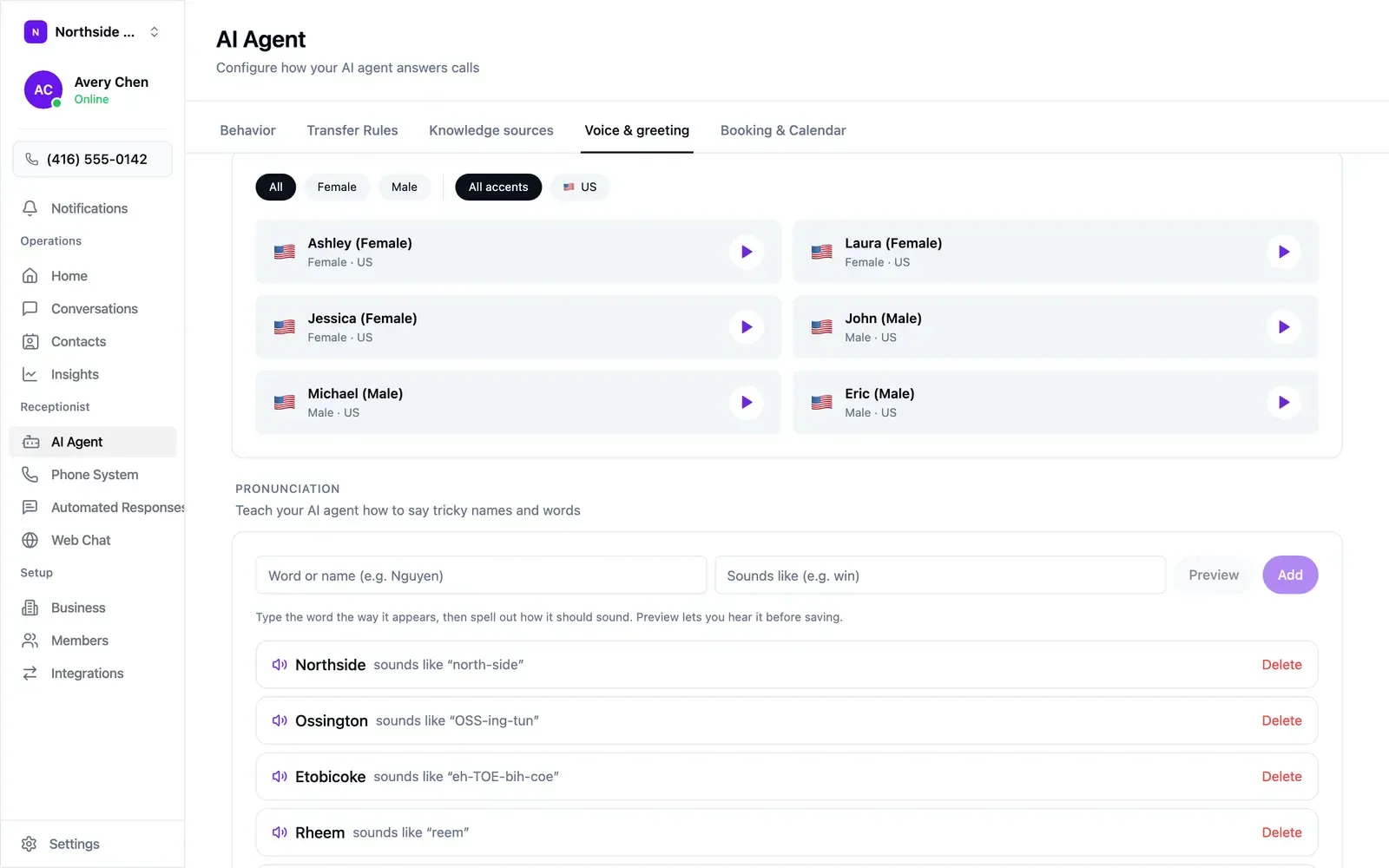Select Ashley (Female) voice card
This screenshot has width=1389, height=868.
pyautogui.click(x=518, y=252)
